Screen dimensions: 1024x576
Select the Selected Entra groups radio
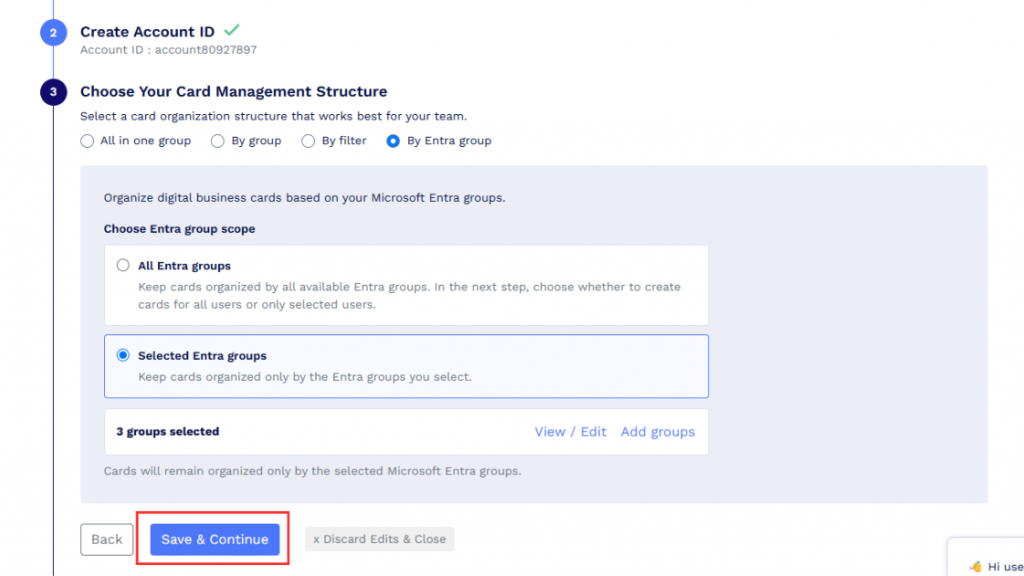tap(123, 355)
